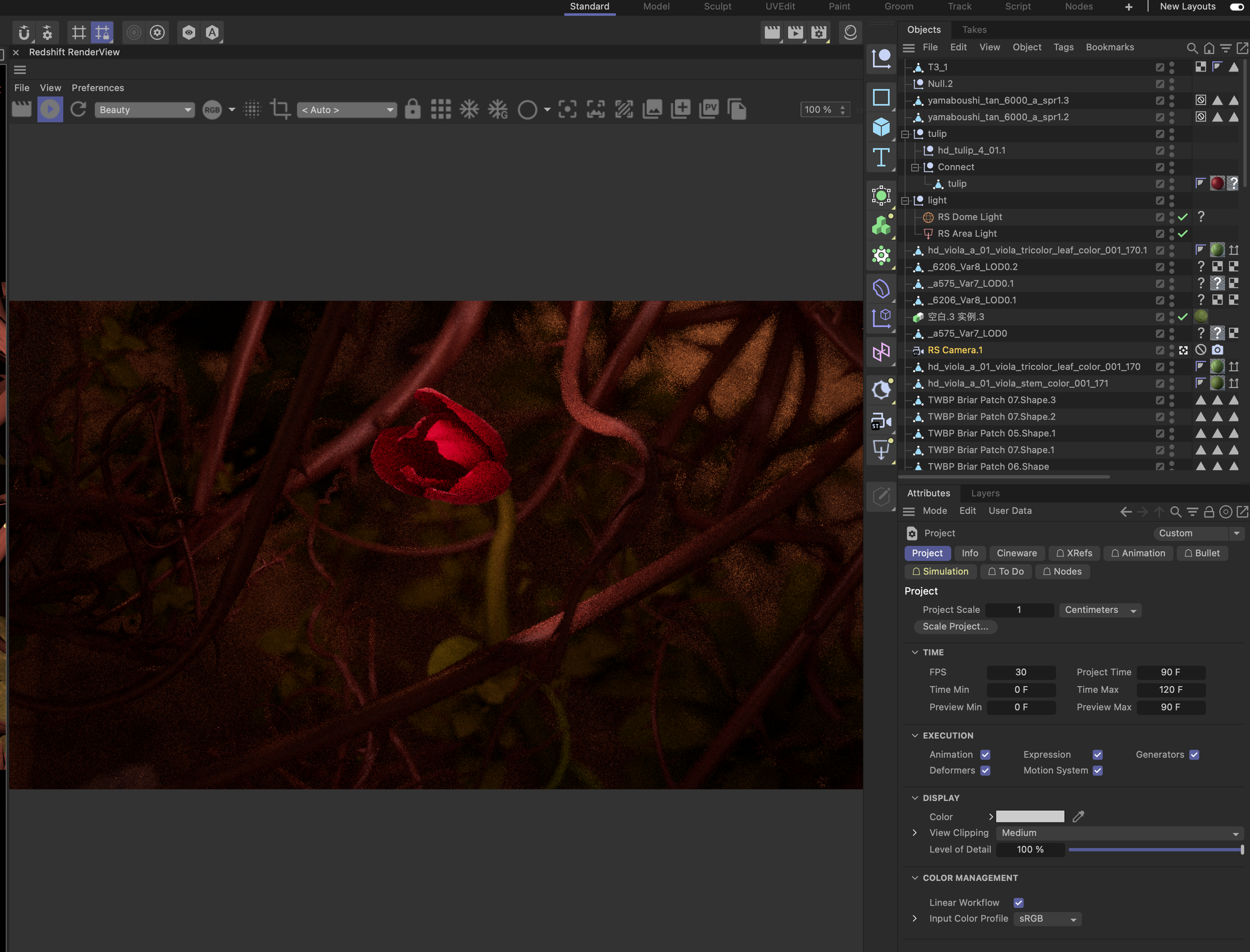Click the snapshot add-image icon

tap(680, 109)
